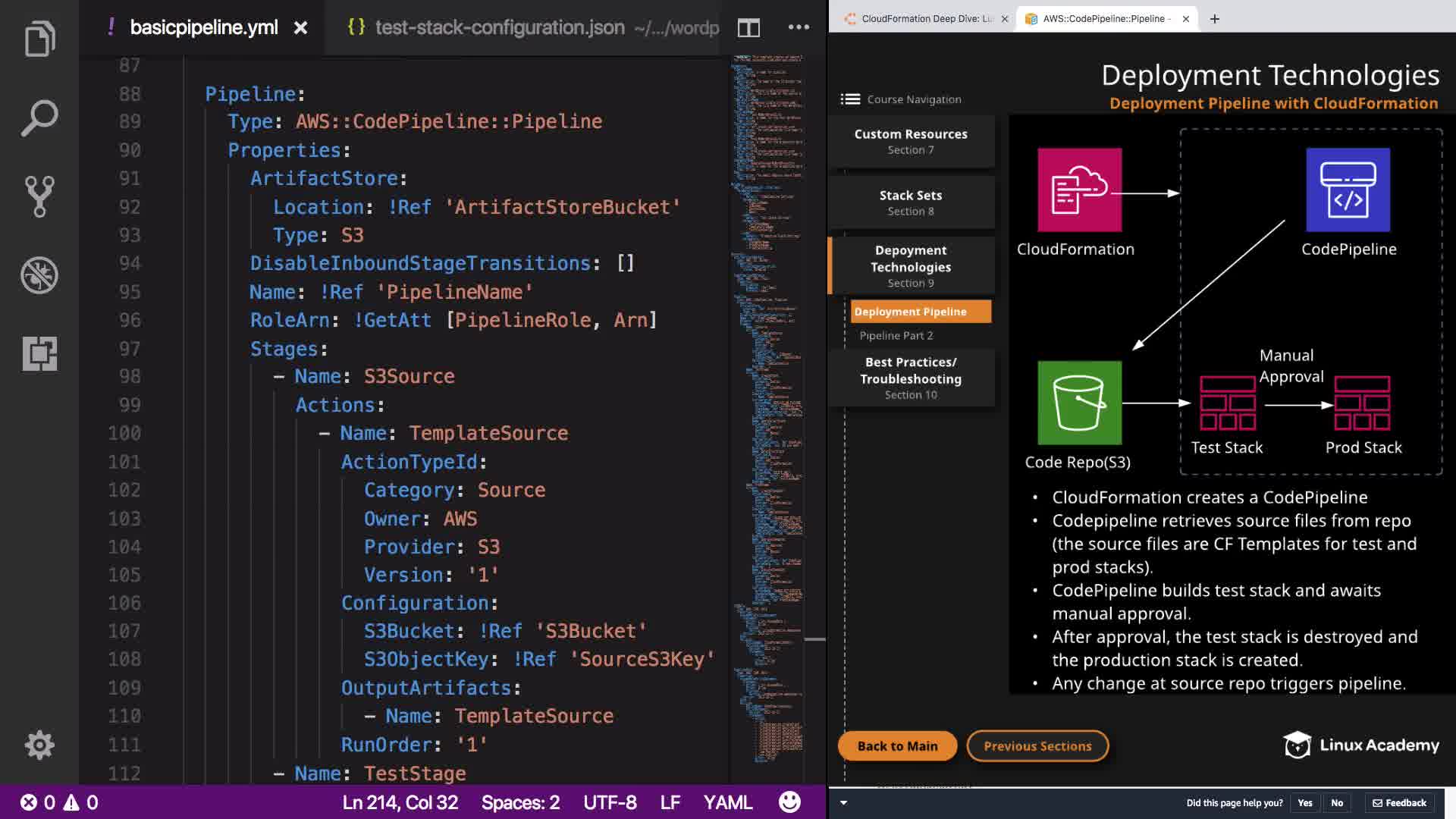Image resolution: width=1456 pixels, height=819 pixels.
Task: Open the Explorer files icon
Action: pyautogui.click(x=39, y=39)
